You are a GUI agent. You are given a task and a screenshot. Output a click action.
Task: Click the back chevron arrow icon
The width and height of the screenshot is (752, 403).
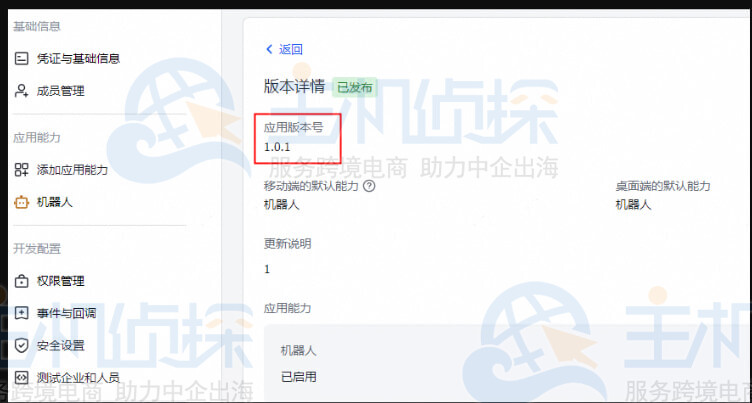(269, 49)
